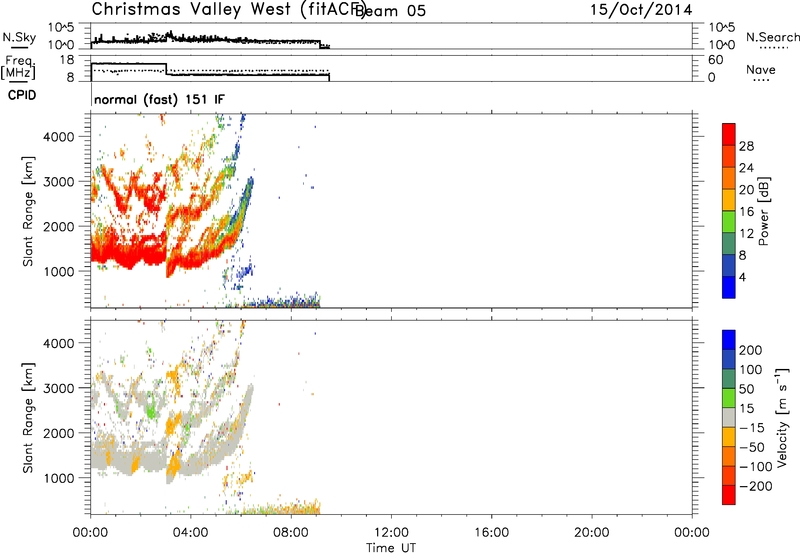Click the '3000' tick on velocity panel
Viewport: 800px width, 554px height.
[x=59, y=388]
